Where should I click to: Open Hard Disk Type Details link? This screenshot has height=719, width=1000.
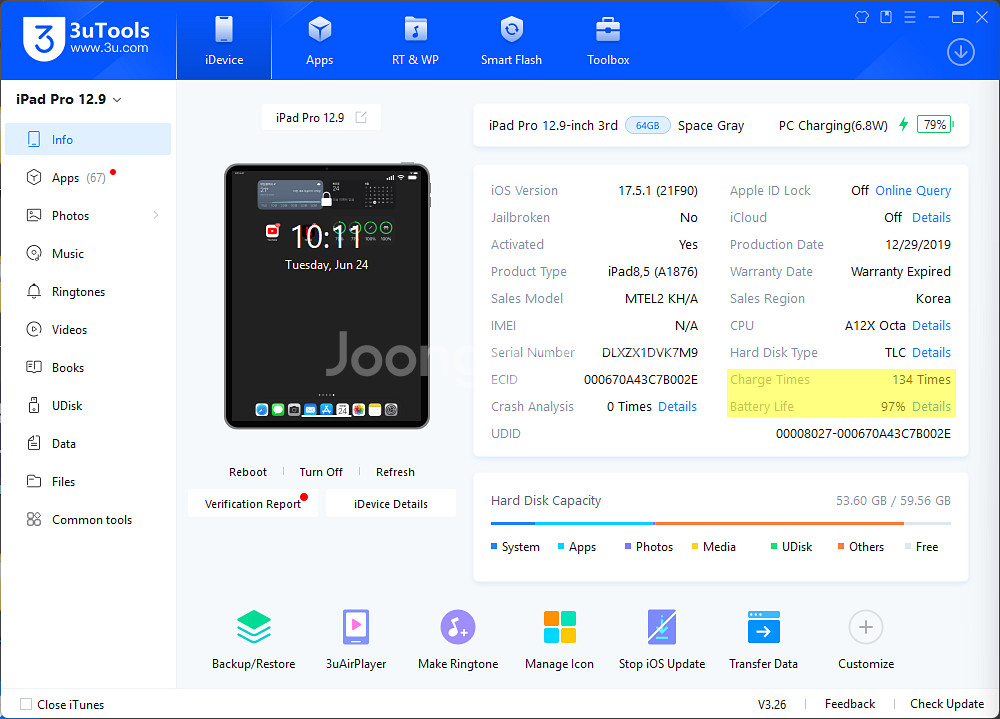(931, 352)
